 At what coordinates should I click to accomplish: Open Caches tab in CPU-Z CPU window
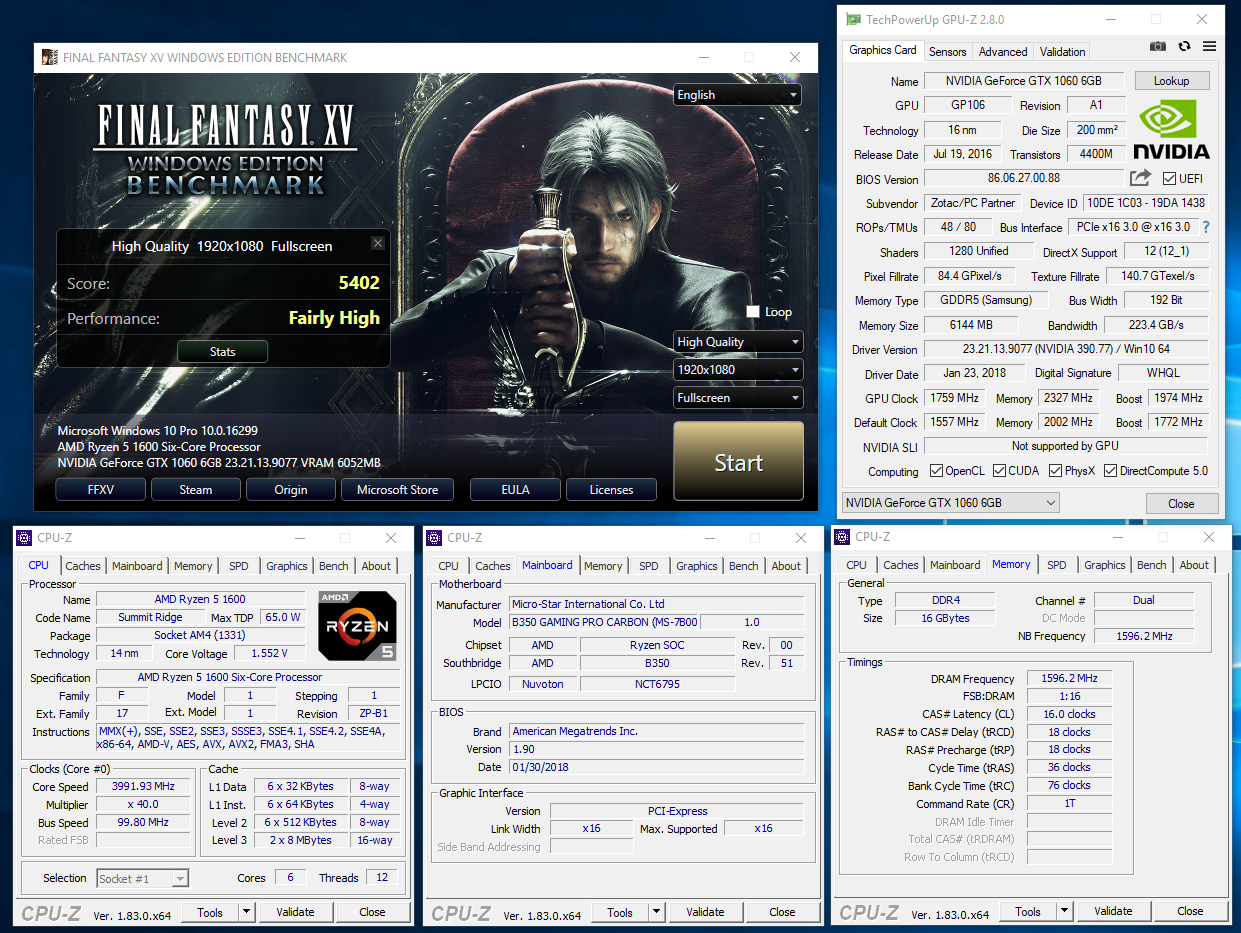point(83,566)
